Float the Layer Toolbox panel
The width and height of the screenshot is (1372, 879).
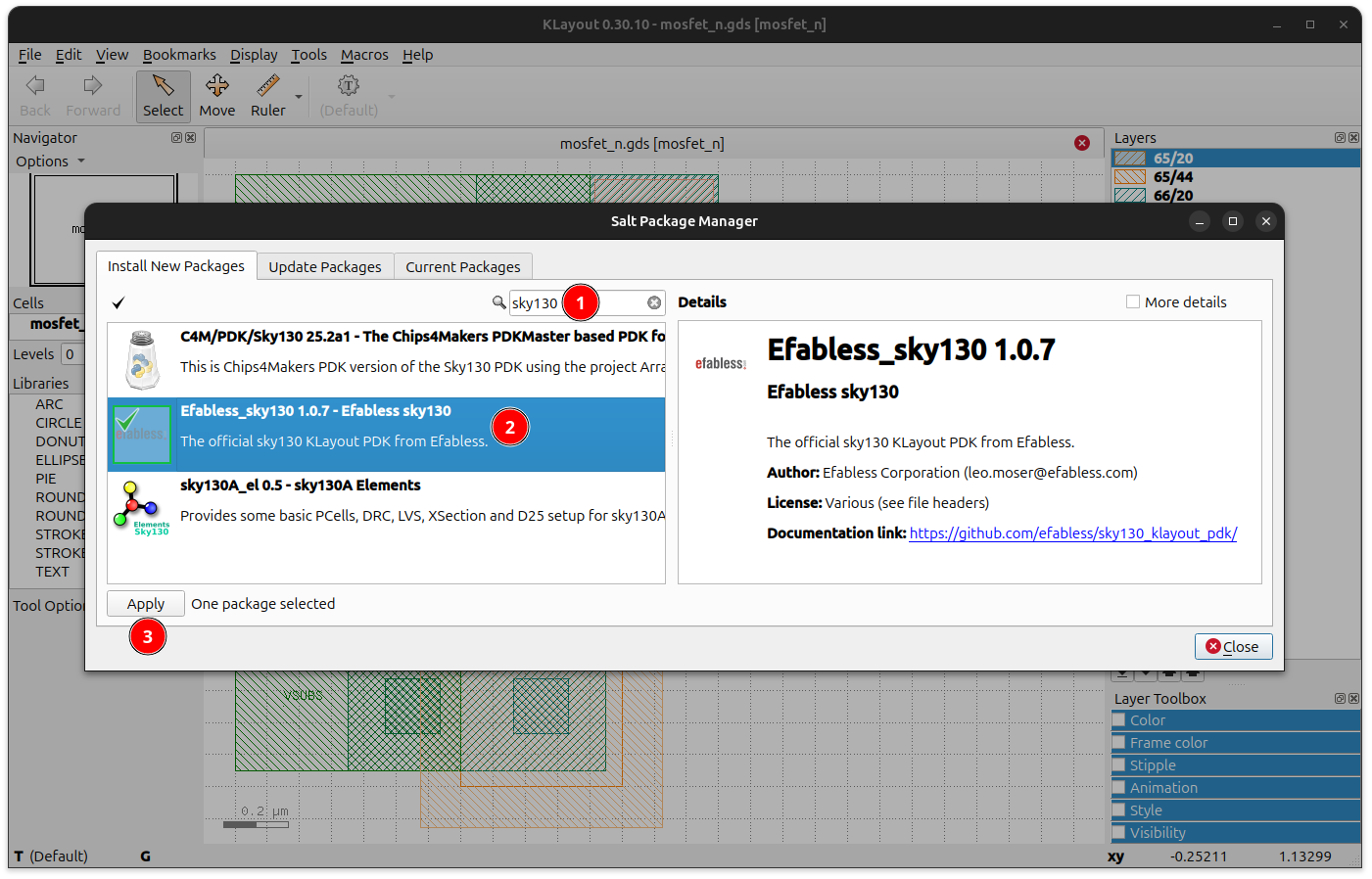coord(1340,699)
